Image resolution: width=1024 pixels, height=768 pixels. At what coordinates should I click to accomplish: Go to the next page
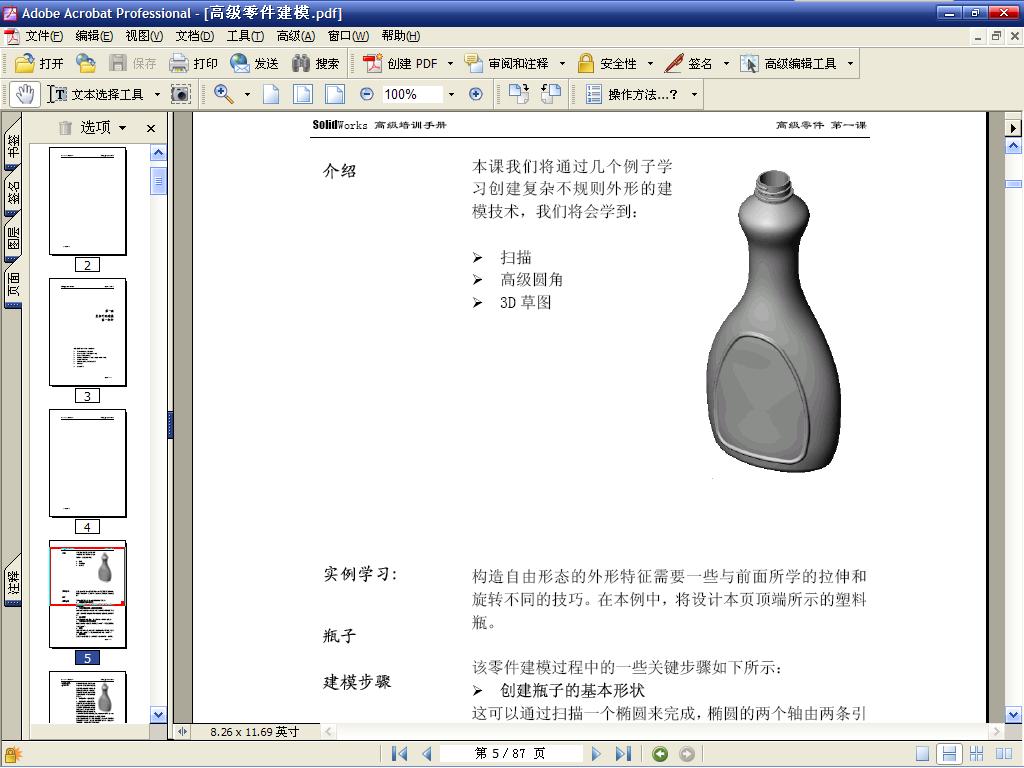tap(595, 754)
